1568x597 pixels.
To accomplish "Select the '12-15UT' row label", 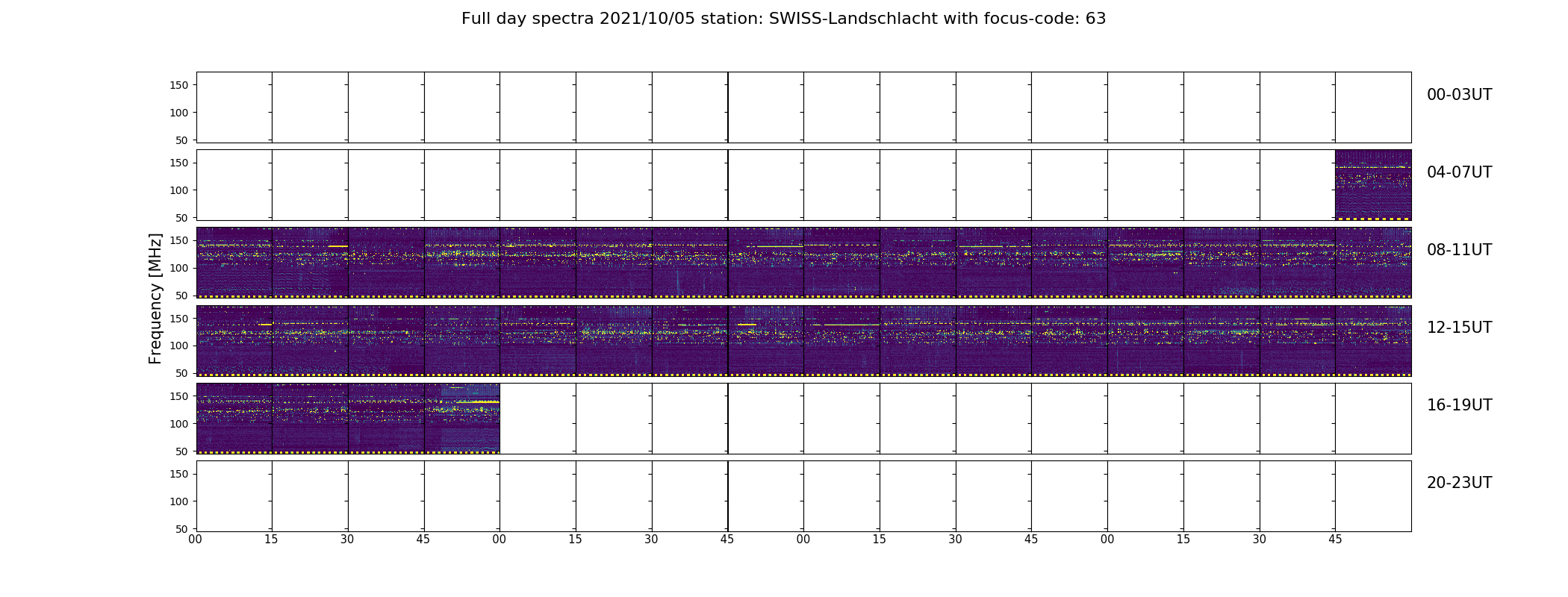I will (1459, 328).
